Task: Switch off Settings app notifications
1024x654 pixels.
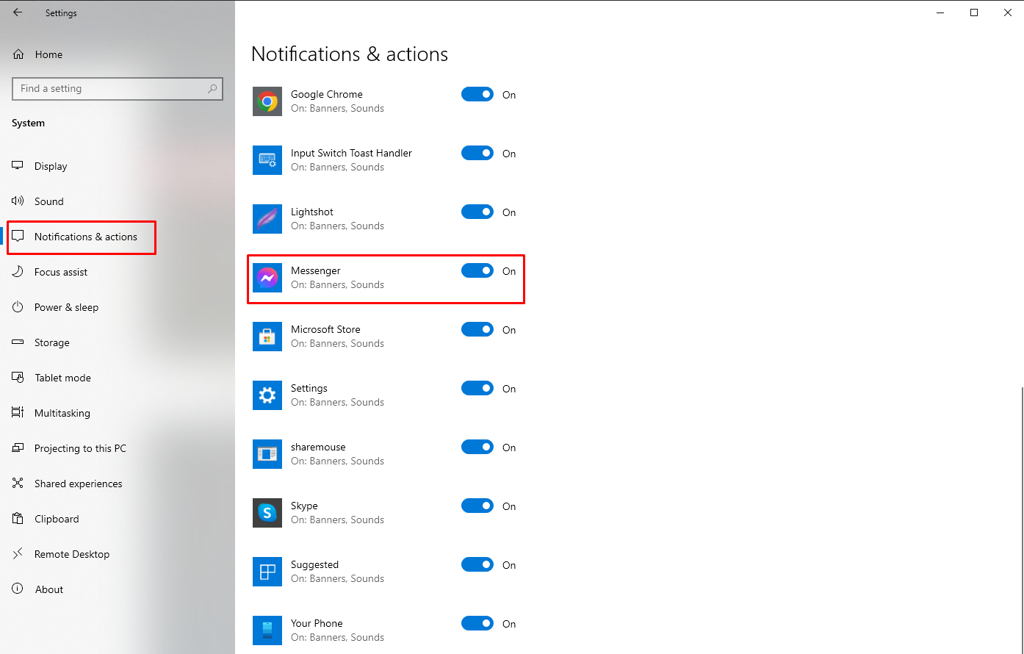Action: pyautogui.click(x=477, y=388)
